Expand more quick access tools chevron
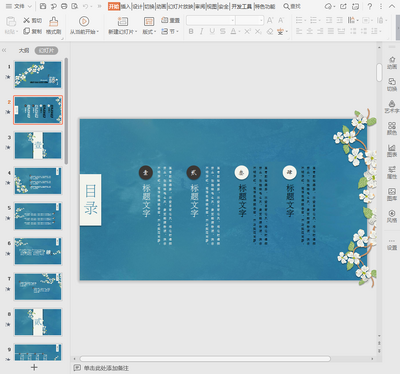 click(x=99, y=6)
